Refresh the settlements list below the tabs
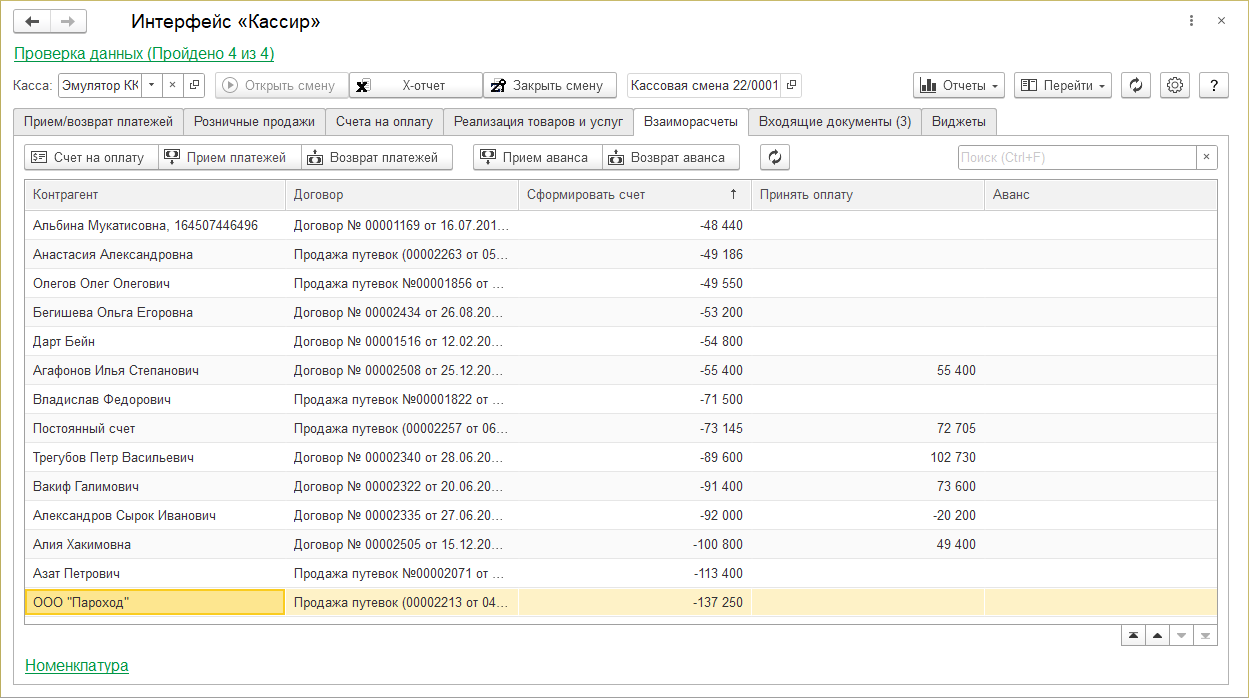The image size is (1249, 698). 775,157
